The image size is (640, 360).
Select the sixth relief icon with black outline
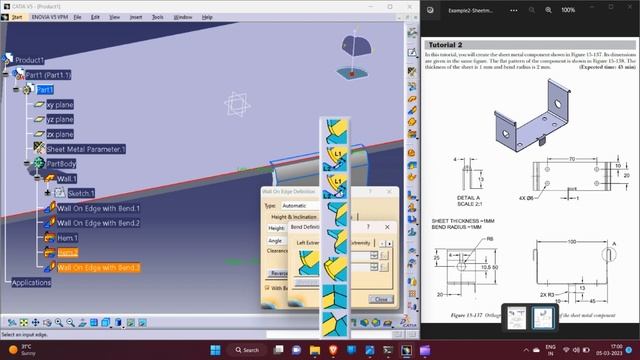[x=335, y=269]
